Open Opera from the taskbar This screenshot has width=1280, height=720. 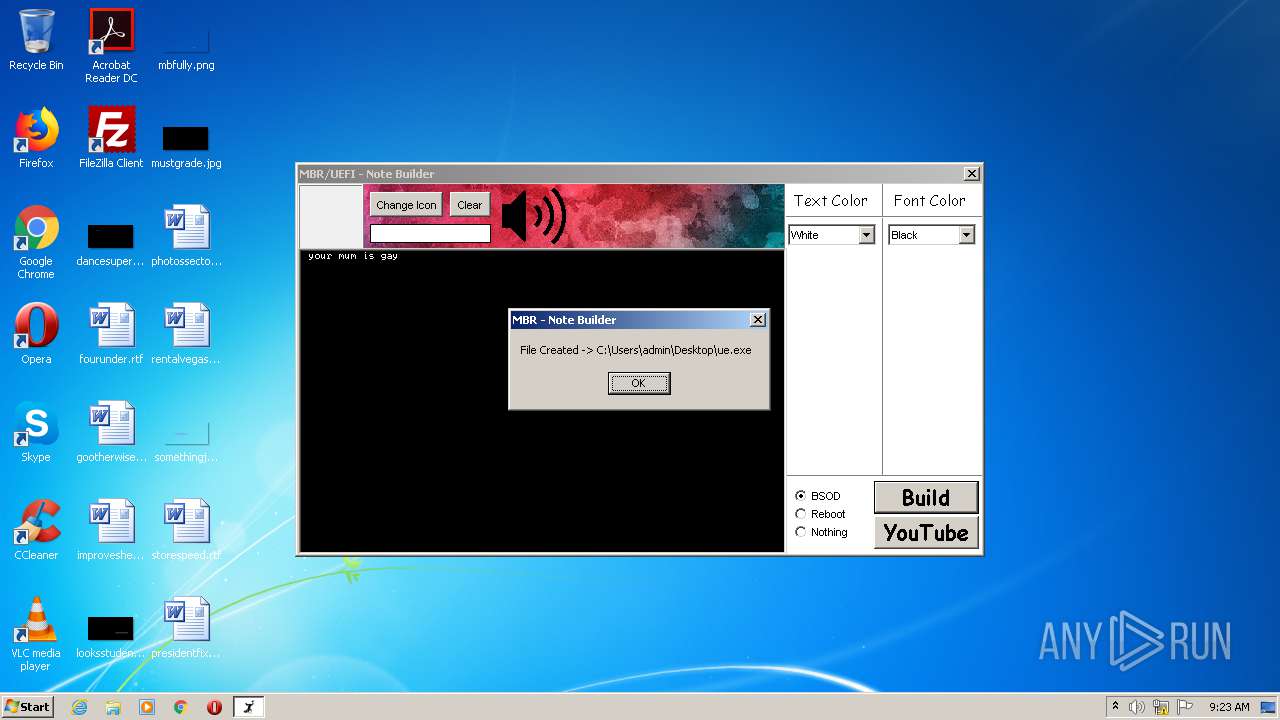214,707
